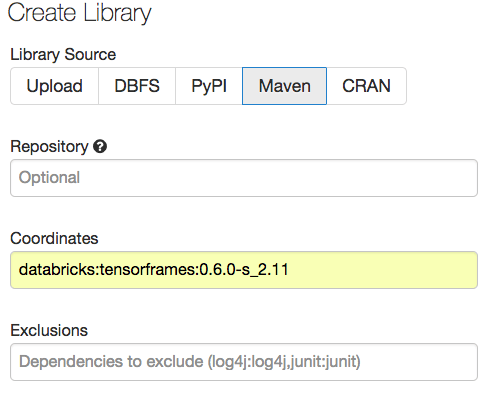The height and width of the screenshot is (405, 483).
Task: Open the Repository help question-mark icon
Action: [100, 147]
